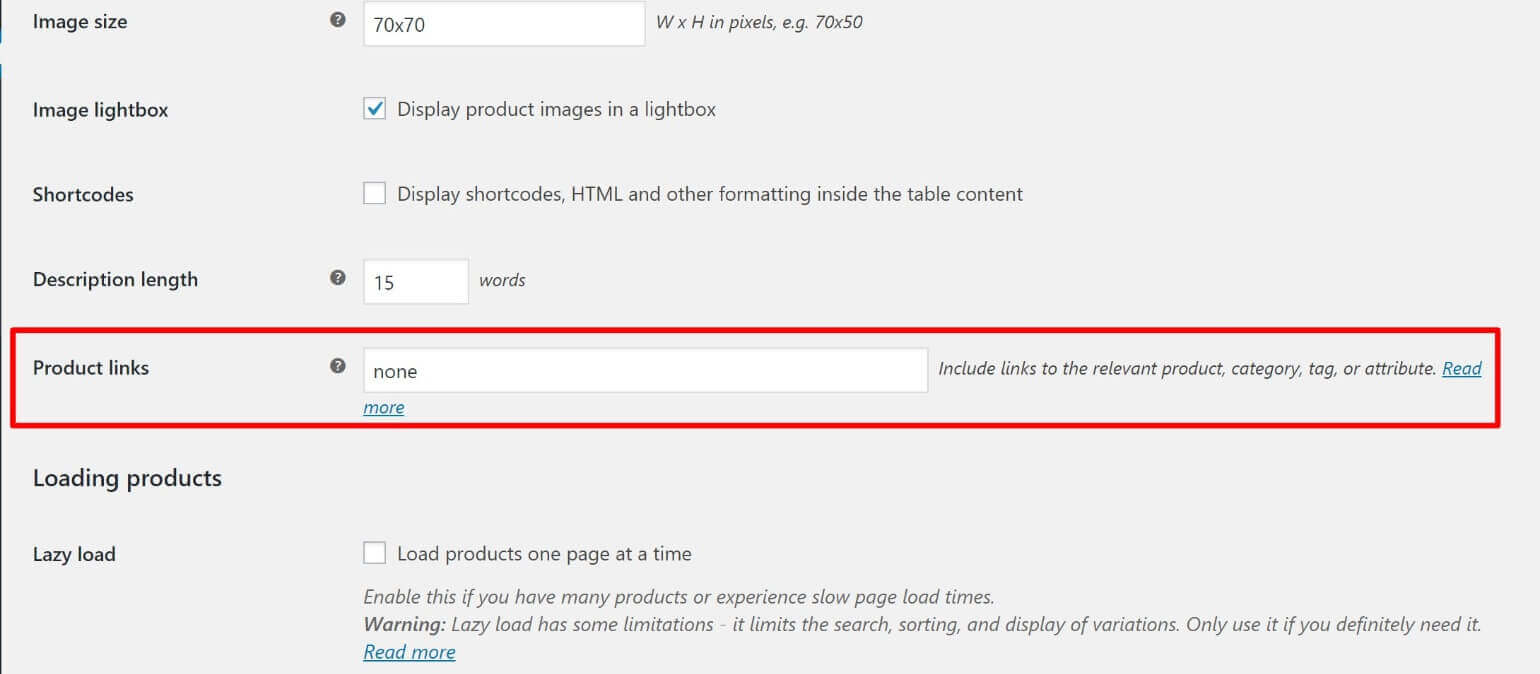Screen dimensions: 1540x674
Task: Click the Description length input showing 15
Action: tap(415, 281)
